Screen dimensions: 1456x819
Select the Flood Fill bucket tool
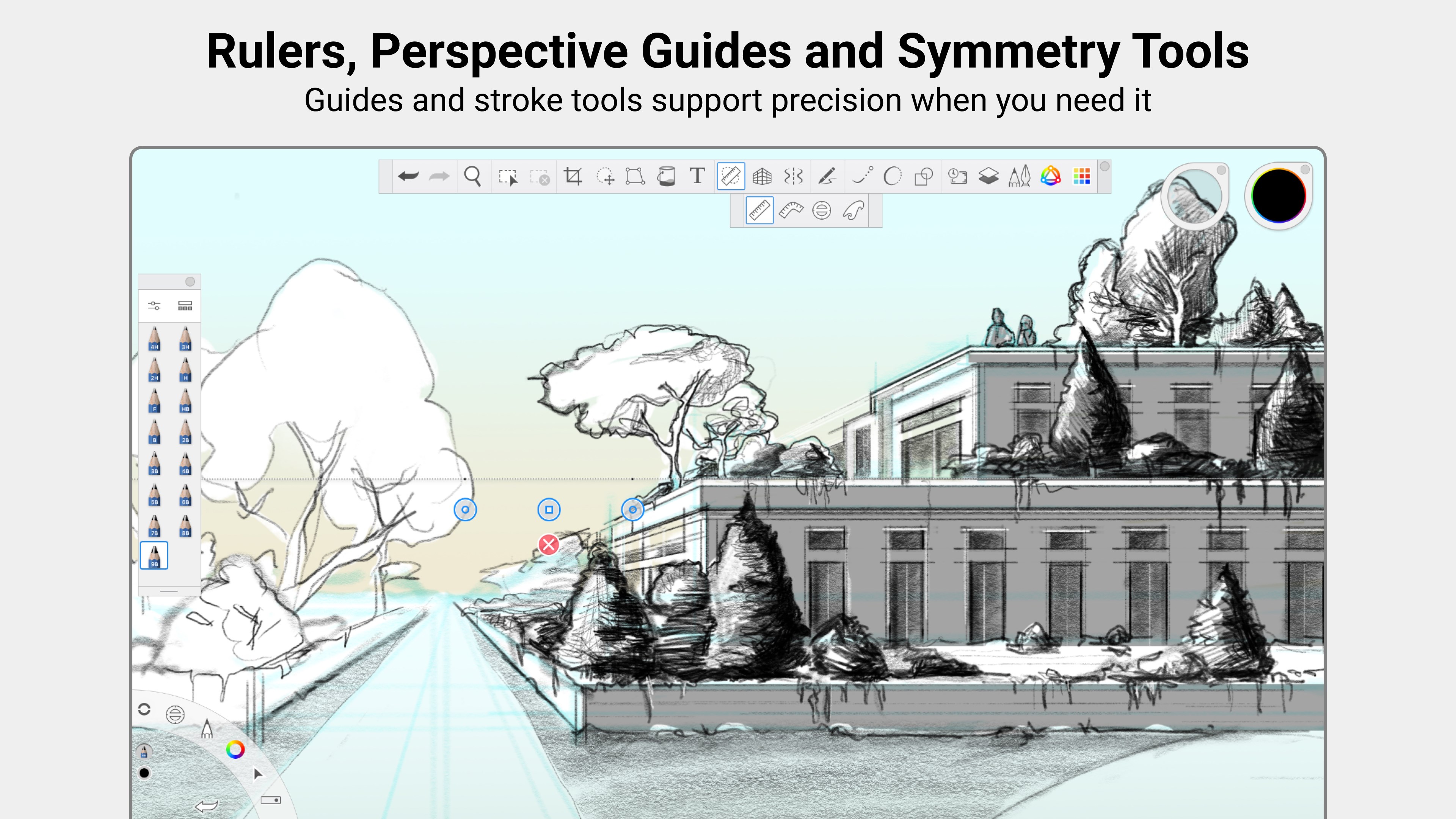[x=667, y=176]
